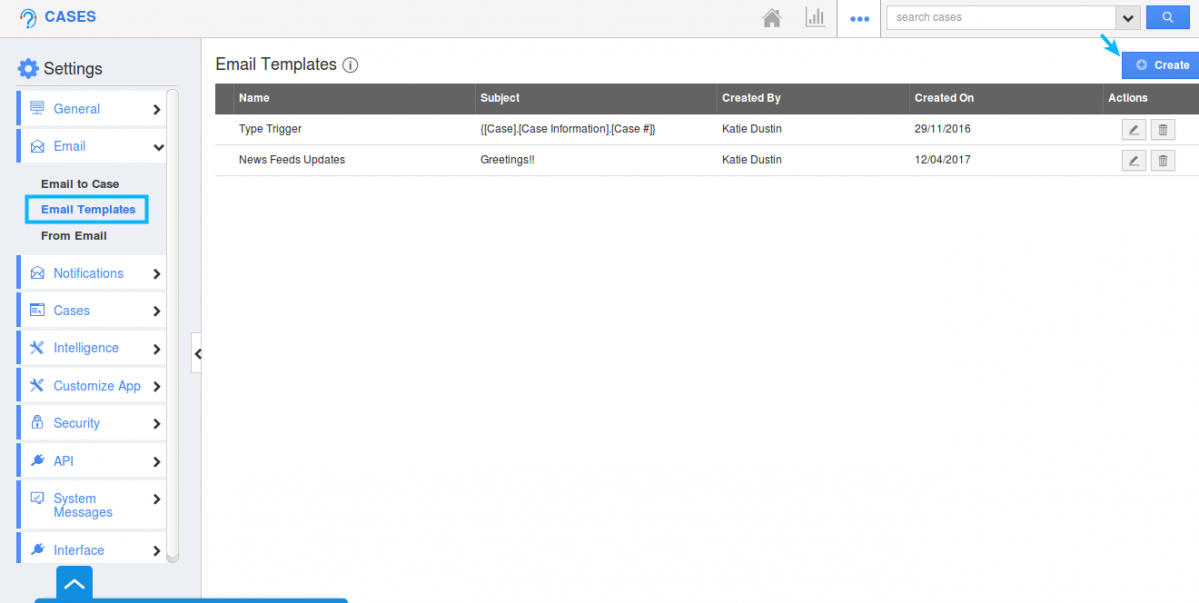The width and height of the screenshot is (1199, 603).
Task: Click the Settings gear icon
Action: tap(28, 68)
